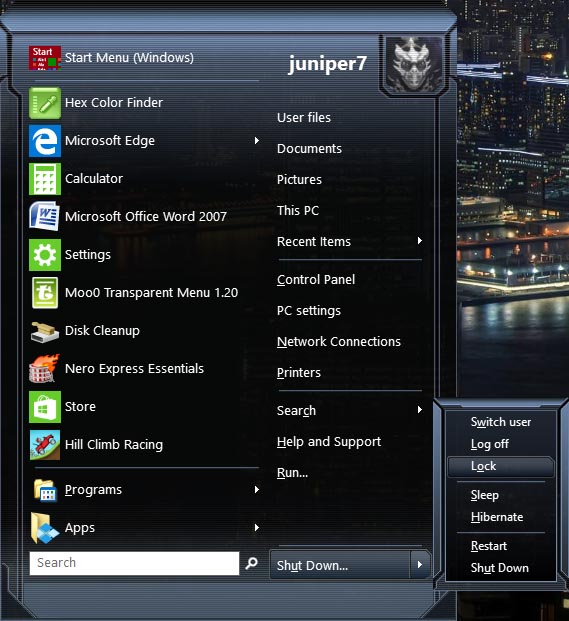Viewport: 569px width, 621px height.
Task: Launch Word 2007 from its document icon
Action: (x=45, y=217)
